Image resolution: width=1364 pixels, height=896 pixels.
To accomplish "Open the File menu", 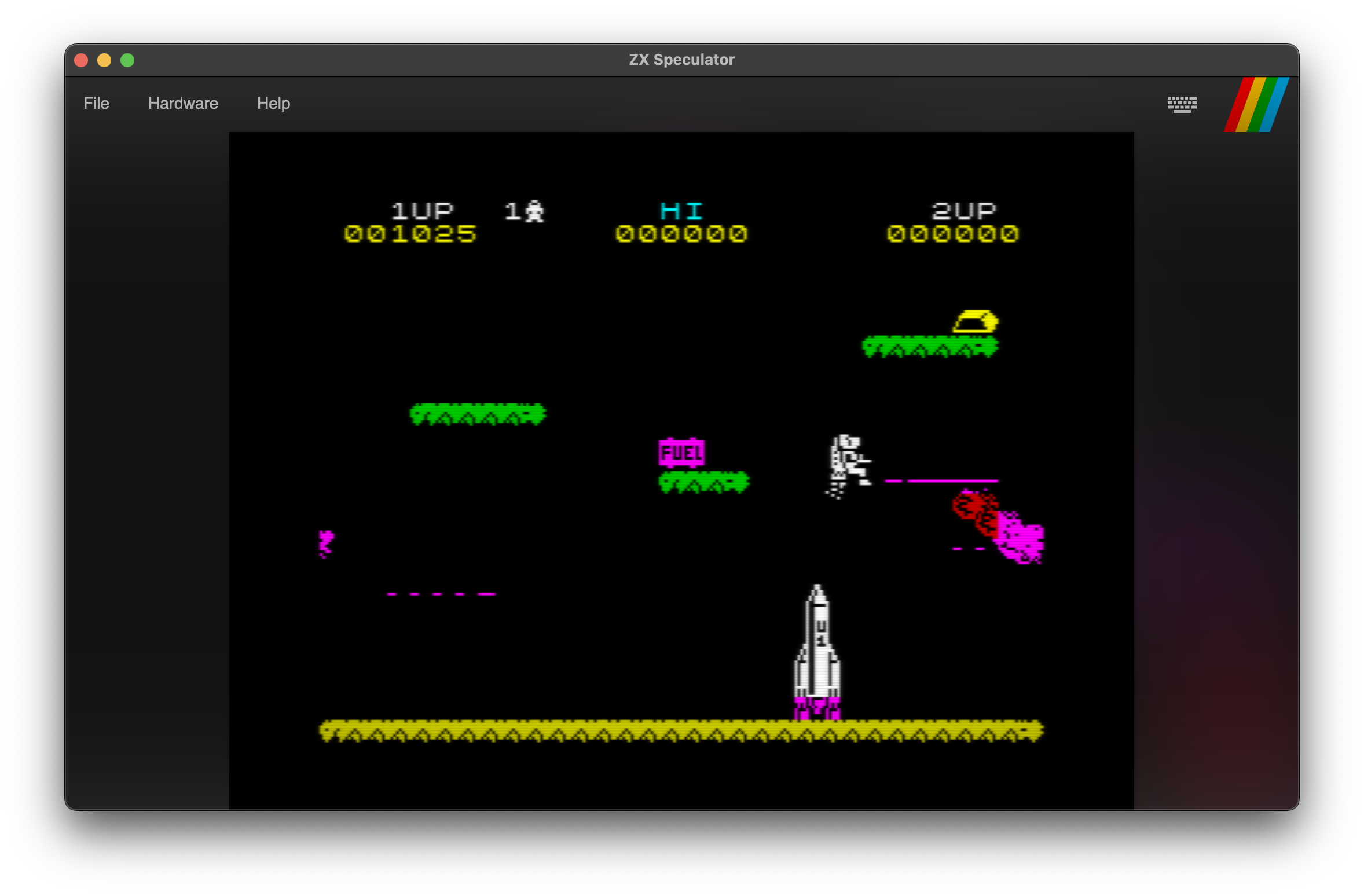I will coord(96,104).
